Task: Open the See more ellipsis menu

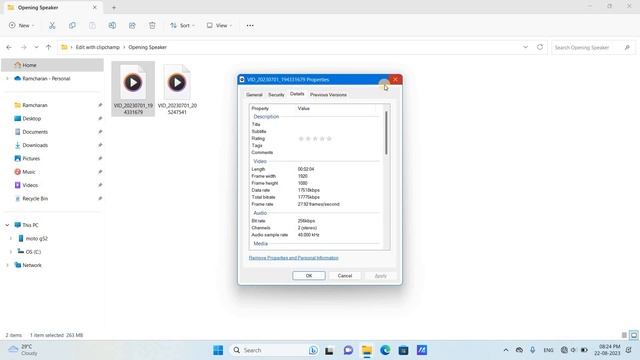Action: click(250, 25)
